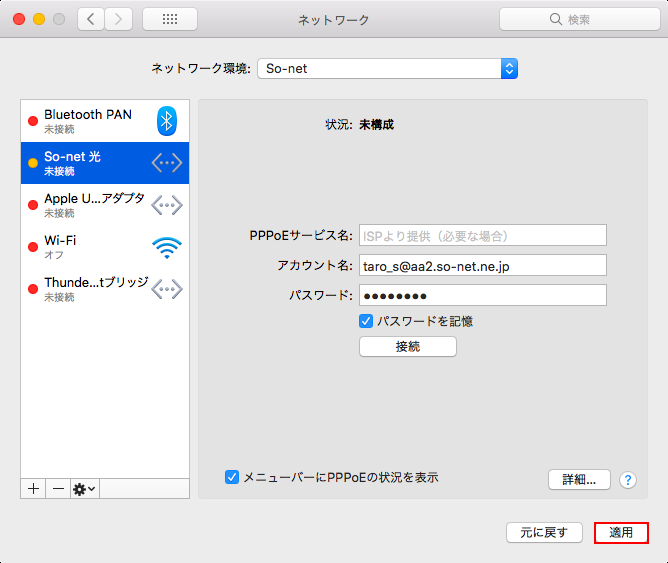Open the help question mark button
The image size is (668, 563).
click(628, 480)
